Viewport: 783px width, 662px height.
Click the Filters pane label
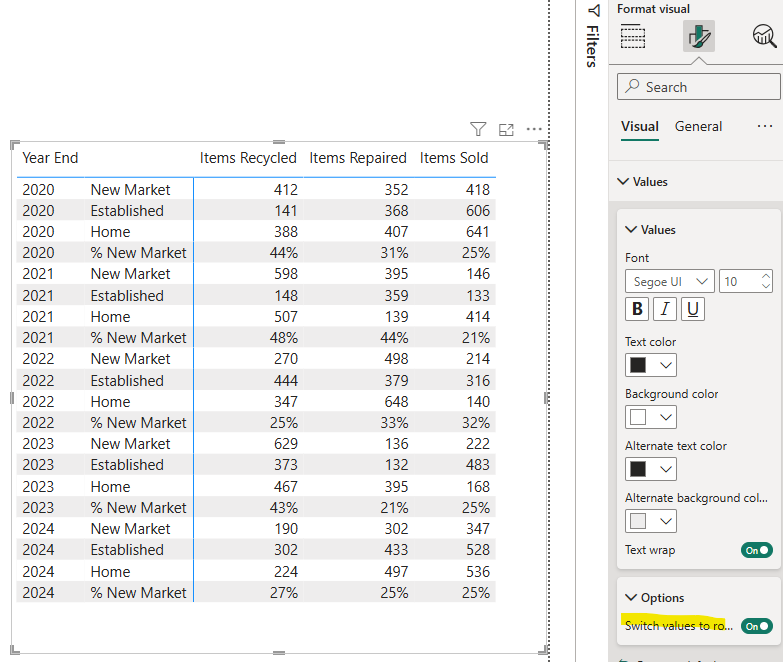pyautogui.click(x=592, y=46)
